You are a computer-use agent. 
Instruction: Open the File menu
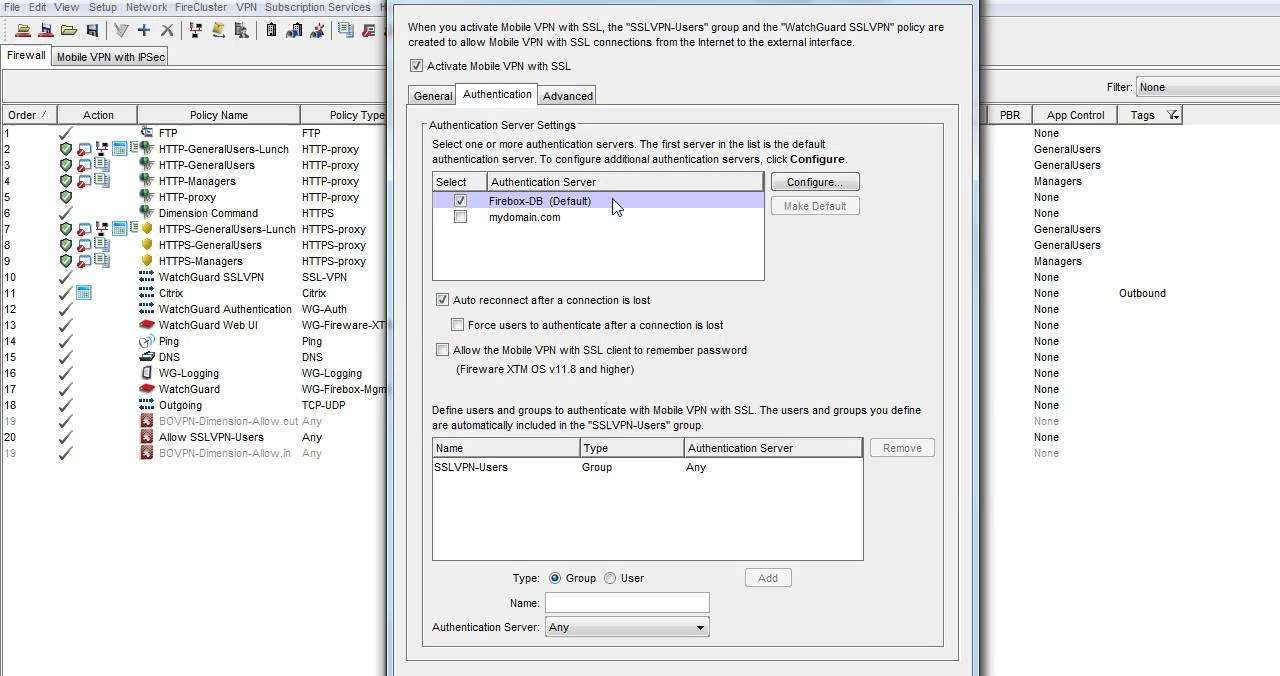(11, 7)
